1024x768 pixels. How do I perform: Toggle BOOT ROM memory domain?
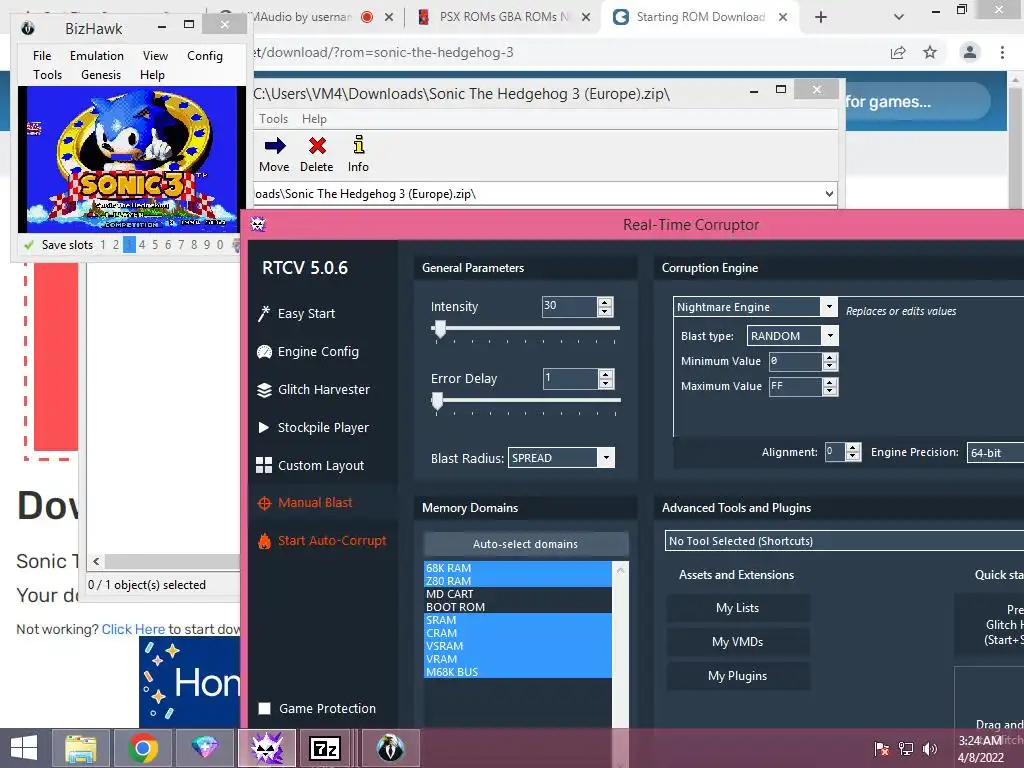point(518,607)
